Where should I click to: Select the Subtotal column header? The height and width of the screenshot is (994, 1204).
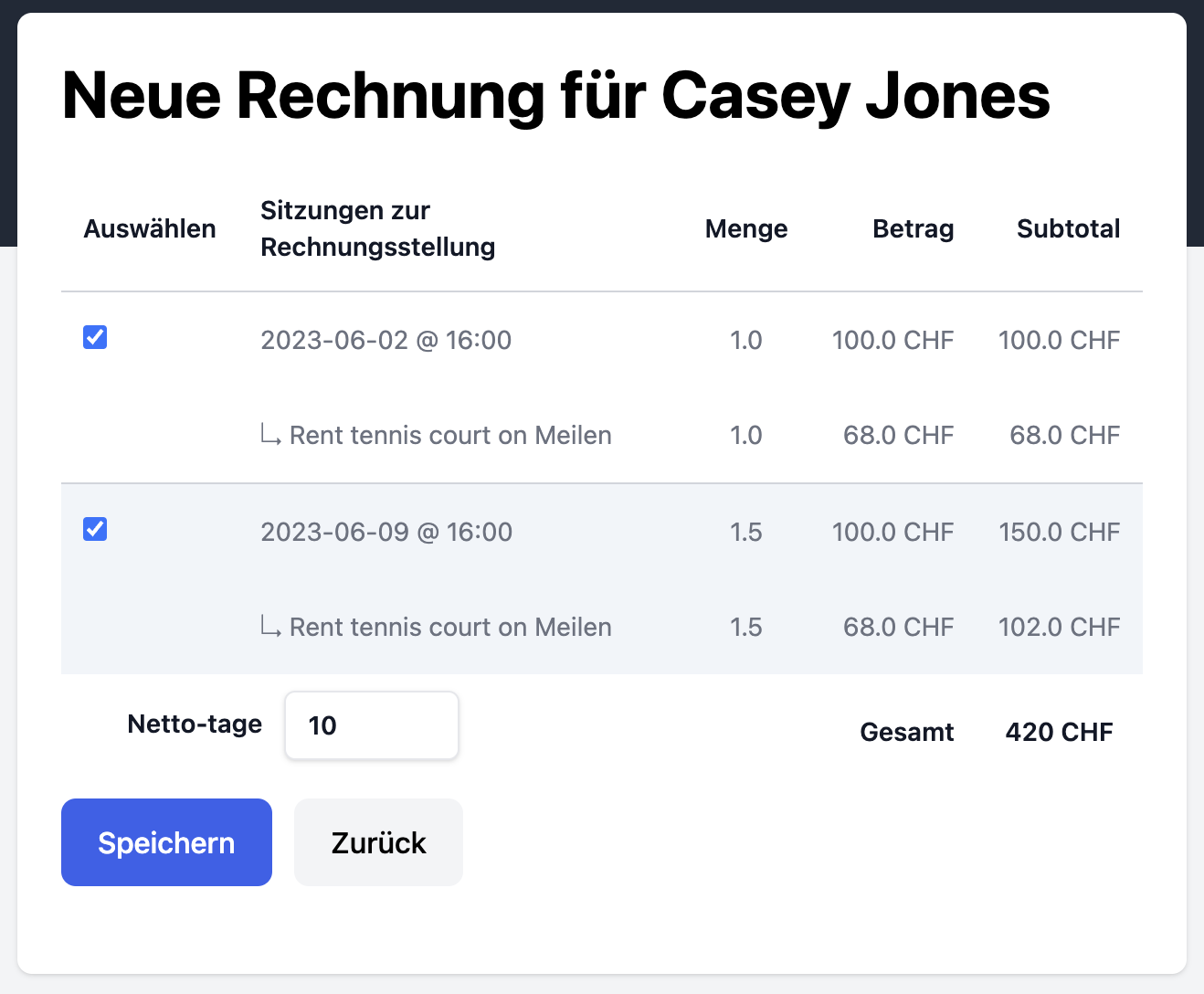pyautogui.click(x=1068, y=228)
